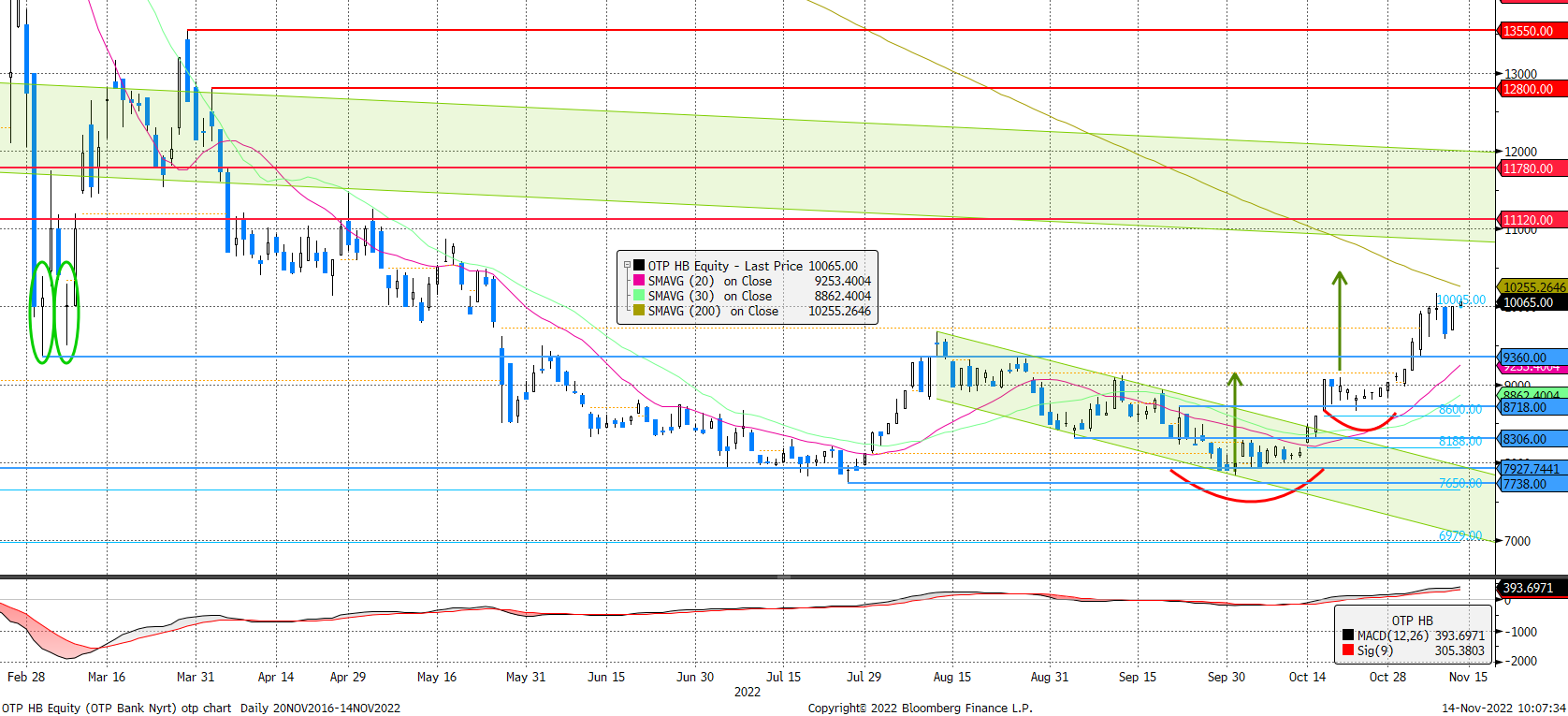Click the olive SMAVG (200) color swatch
The width and height of the screenshot is (1568, 716).
click(x=639, y=311)
